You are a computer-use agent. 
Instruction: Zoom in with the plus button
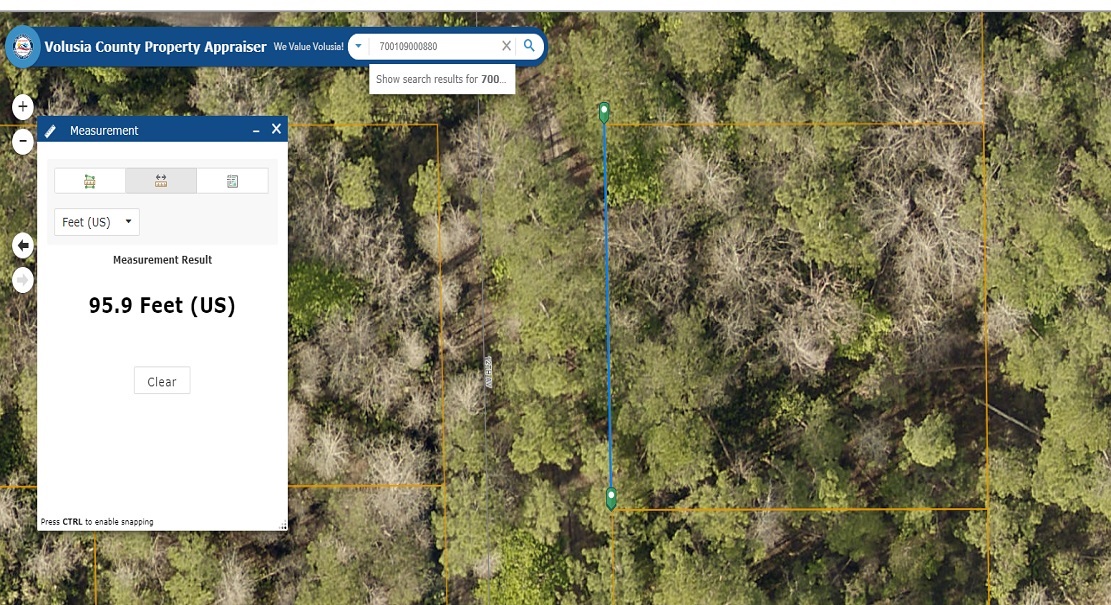[23, 107]
